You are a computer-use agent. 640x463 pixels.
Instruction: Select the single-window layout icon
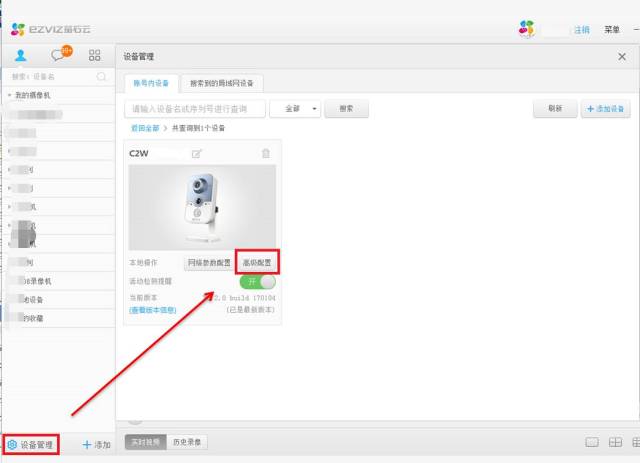591,442
